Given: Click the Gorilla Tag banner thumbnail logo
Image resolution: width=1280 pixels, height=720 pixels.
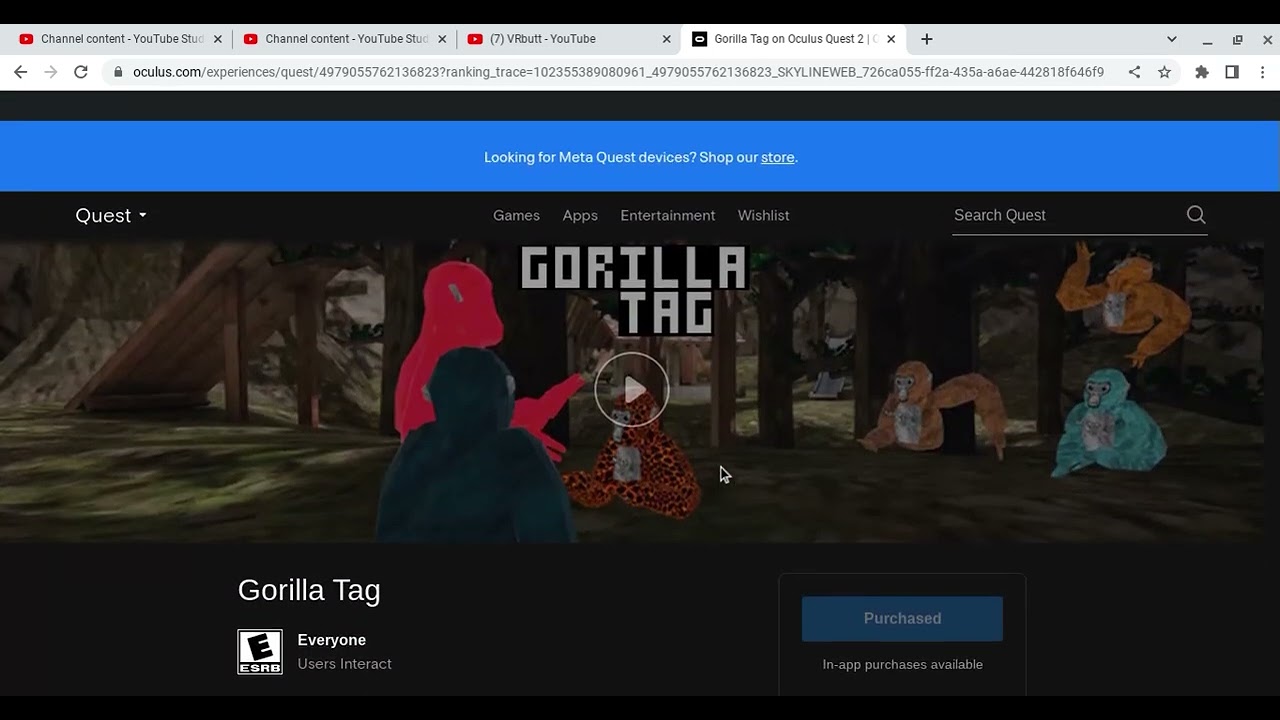Looking at the screenshot, I should [634, 291].
